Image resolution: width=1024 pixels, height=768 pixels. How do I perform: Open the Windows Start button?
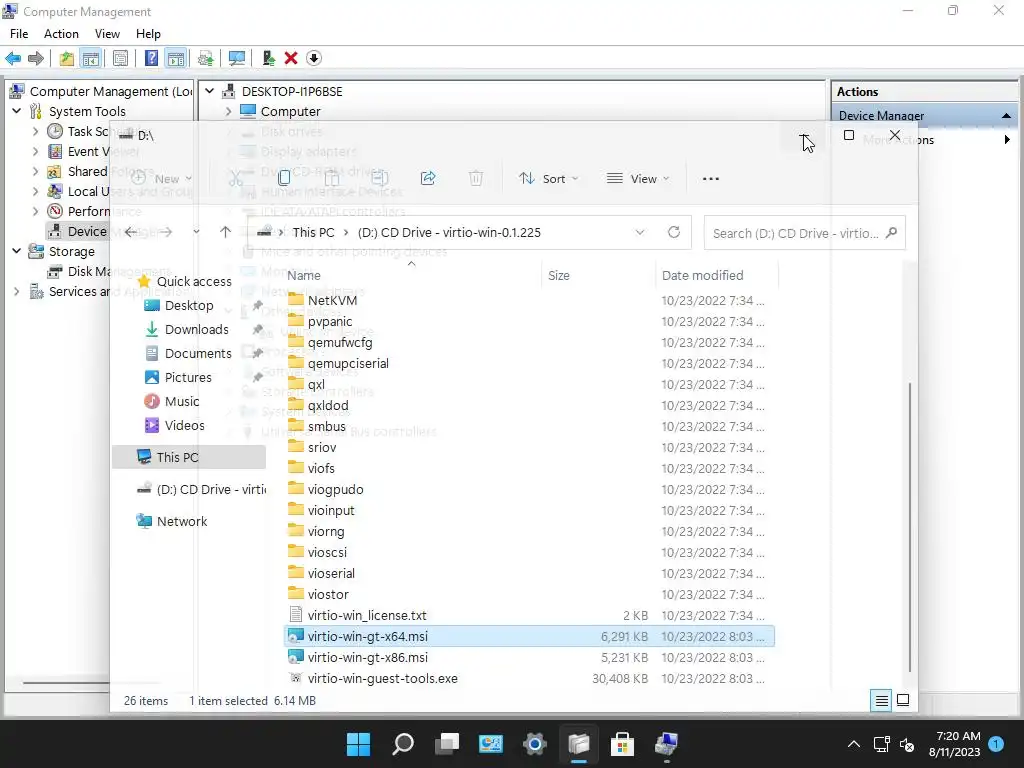[358, 744]
